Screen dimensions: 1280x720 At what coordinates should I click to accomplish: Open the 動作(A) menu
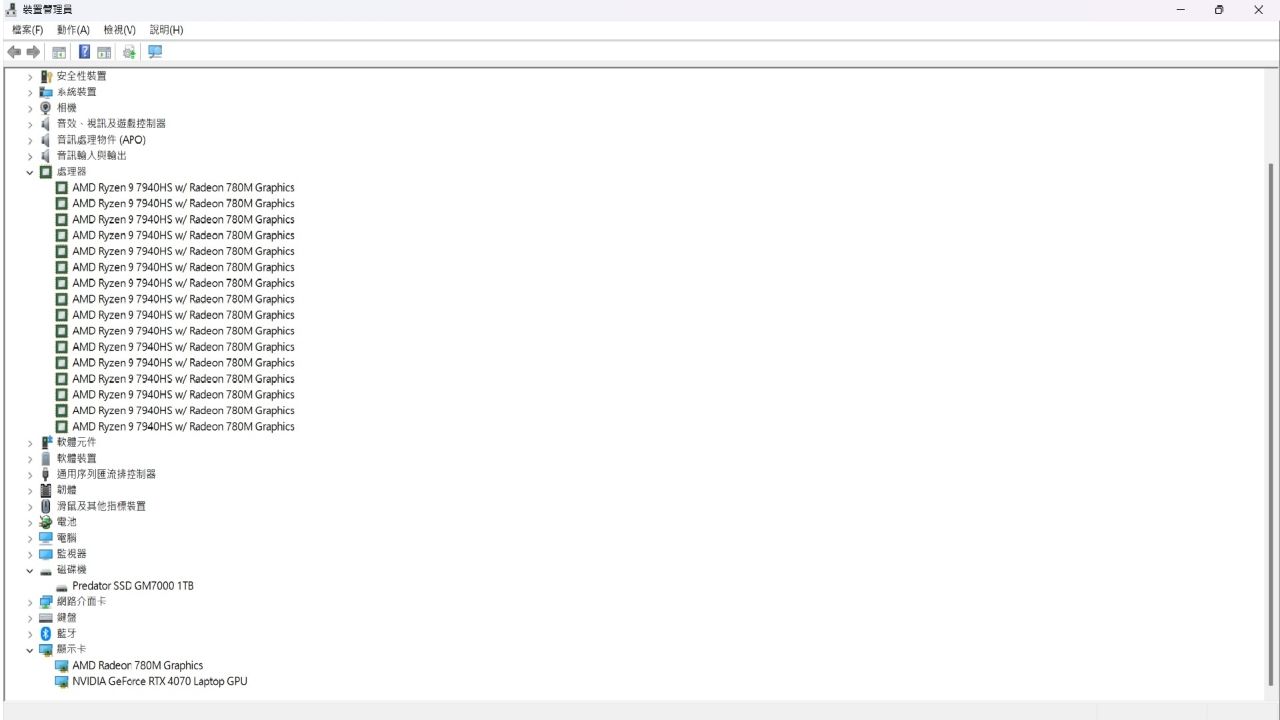coord(73,30)
